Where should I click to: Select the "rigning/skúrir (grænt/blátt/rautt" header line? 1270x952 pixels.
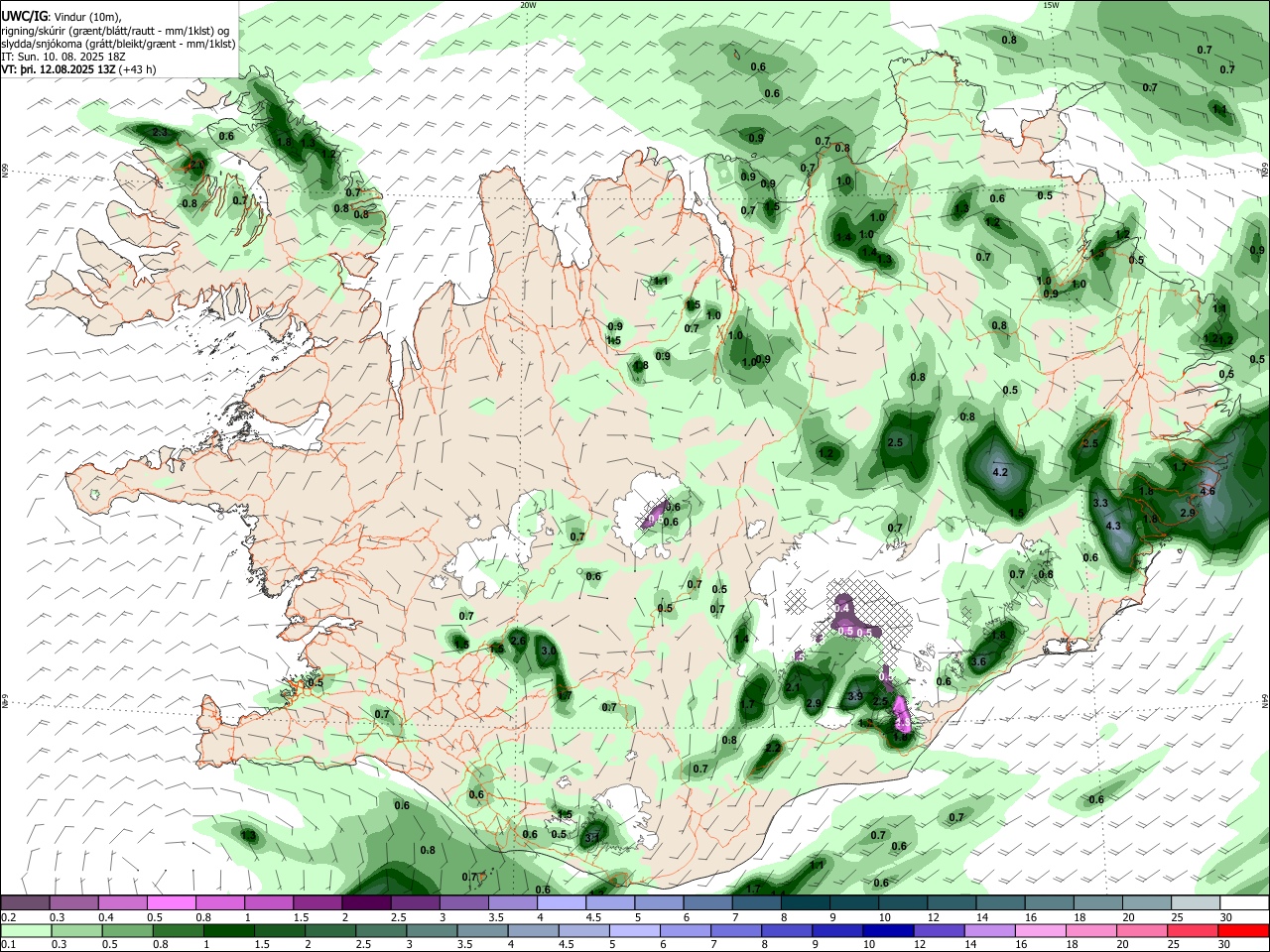pyautogui.click(x=117, y=30)
